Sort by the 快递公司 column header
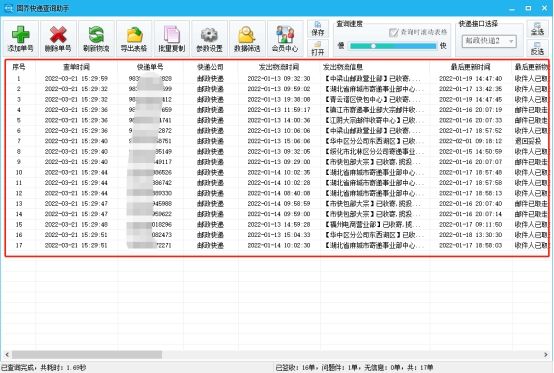The image size is (554, 373). (x=211, y=67)
